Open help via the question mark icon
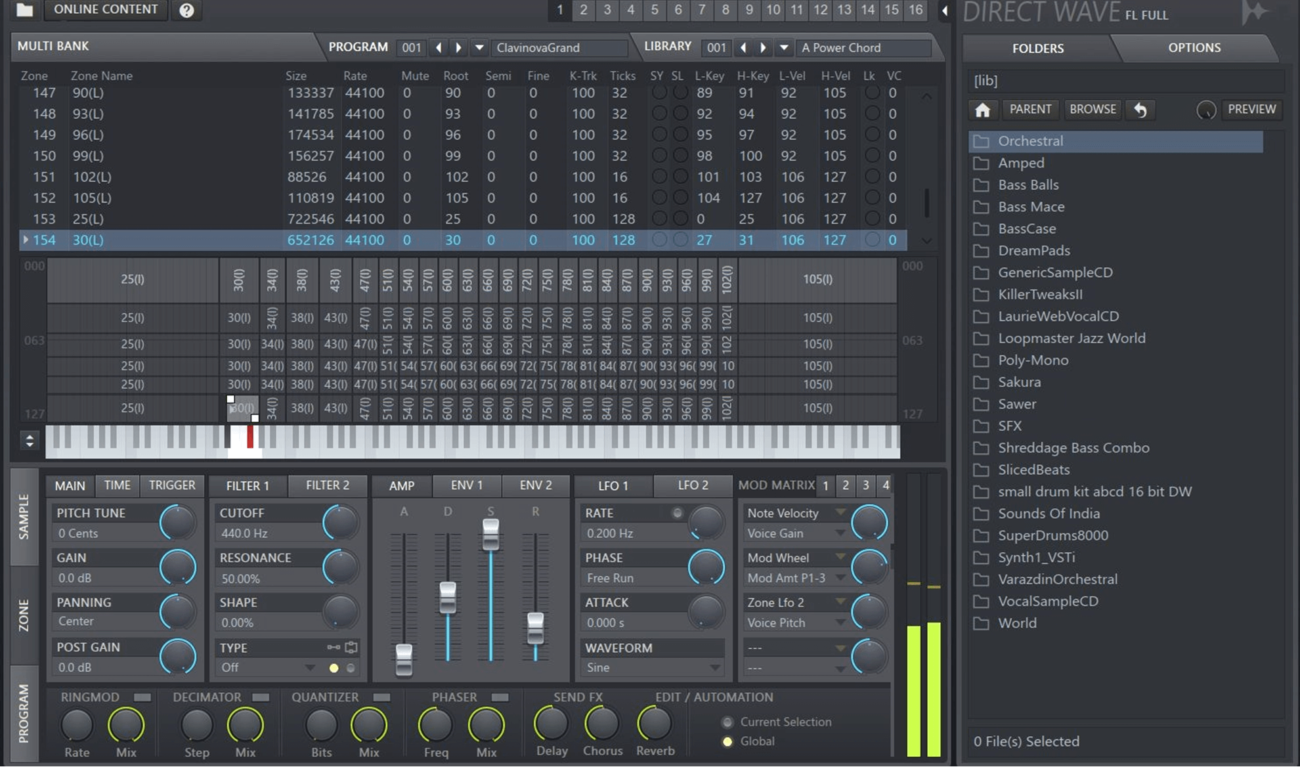Image resolution: width=1300 pixels, height=767 pixels. 186,10
